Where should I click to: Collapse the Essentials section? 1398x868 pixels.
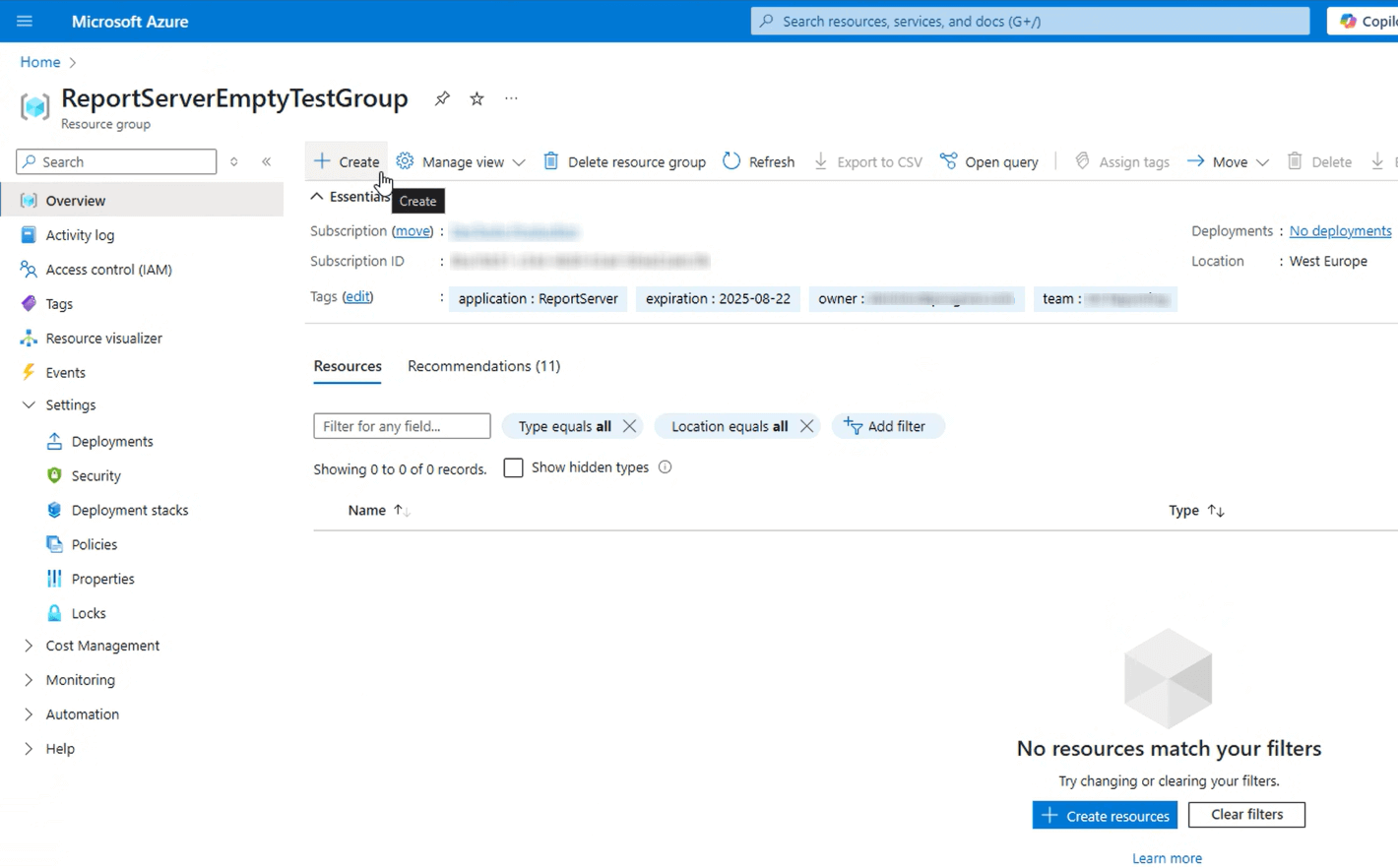317,197
